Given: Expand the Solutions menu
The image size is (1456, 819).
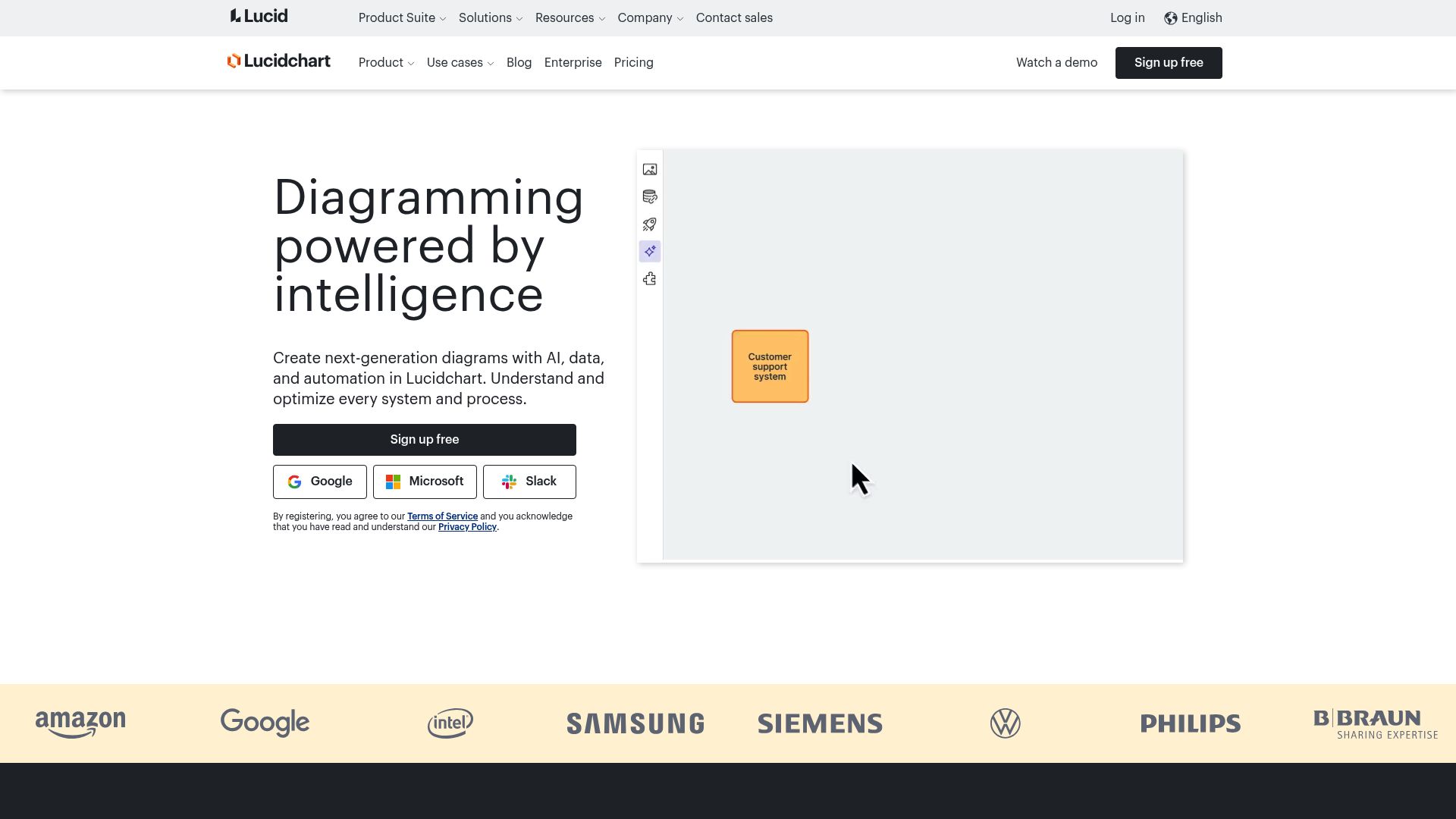Looking at the screenshot, I should click(x=491, y=17).
